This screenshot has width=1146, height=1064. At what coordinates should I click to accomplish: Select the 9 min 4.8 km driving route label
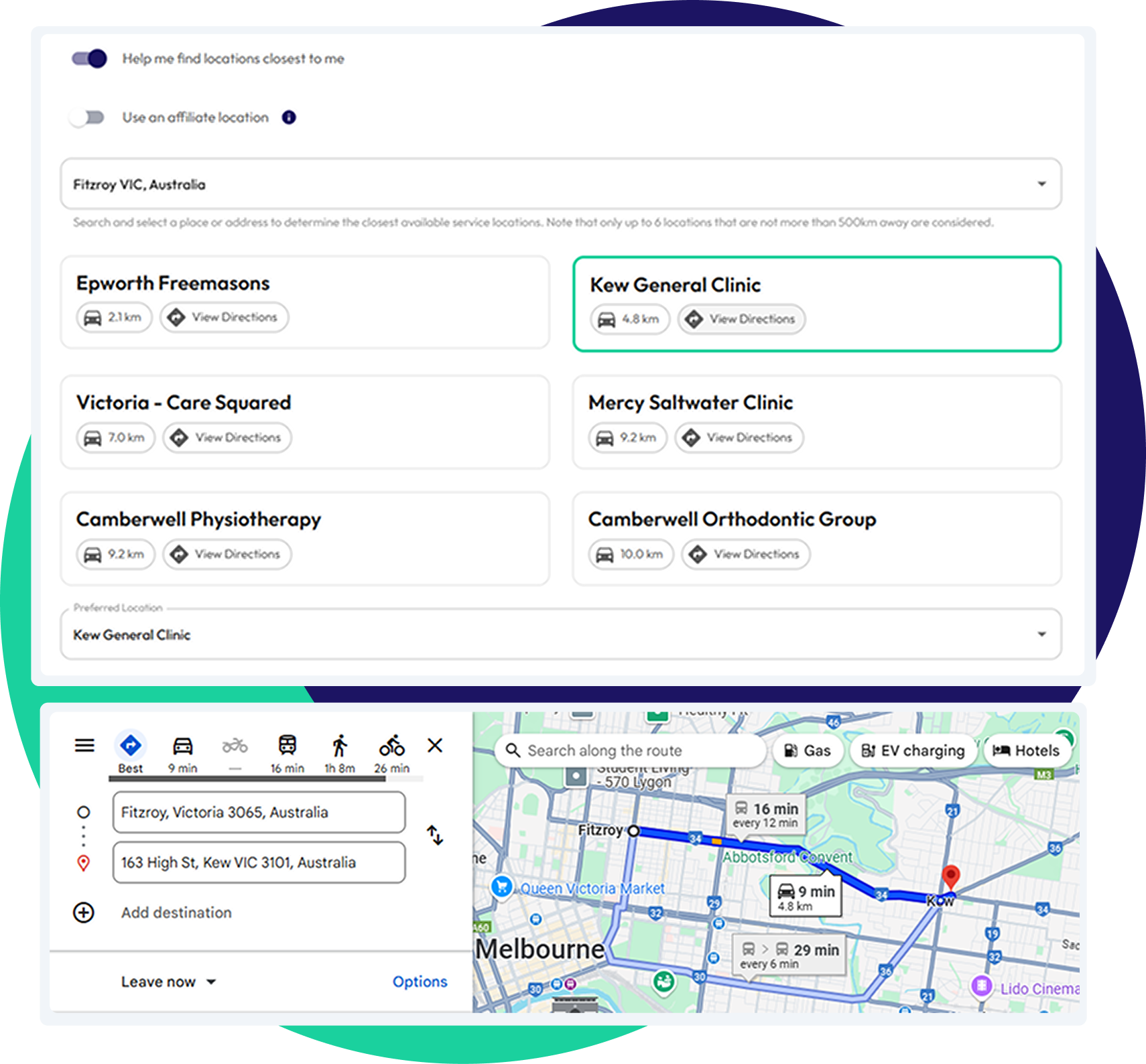806,896
